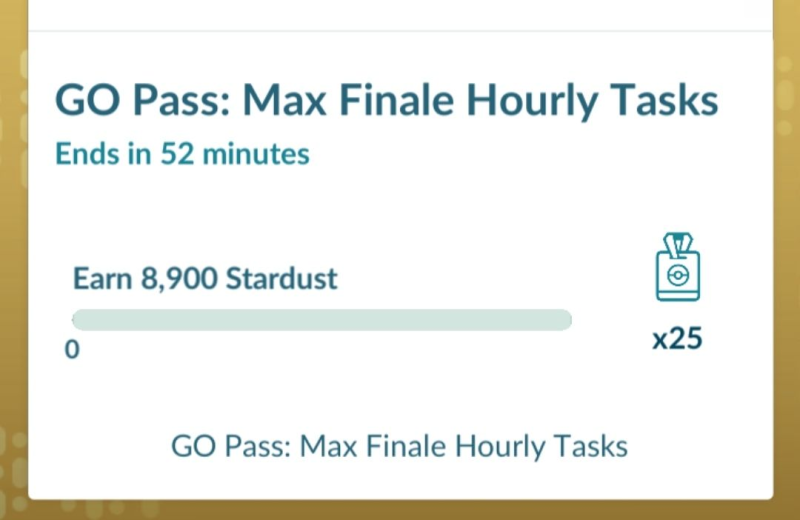This screenshot has height=520, width=800.
Task: Tap the x25 reward quantity
Action: coord(677,338)
